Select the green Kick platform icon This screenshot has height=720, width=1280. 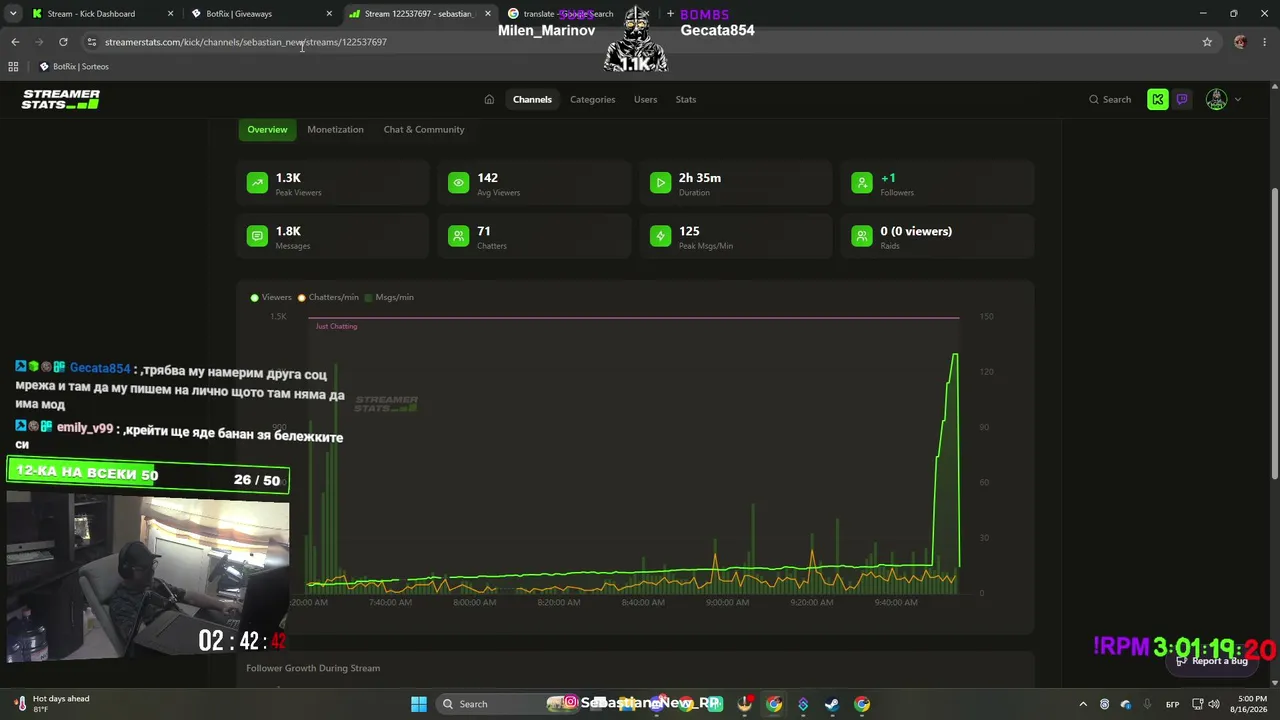(x=1158, y=99)
